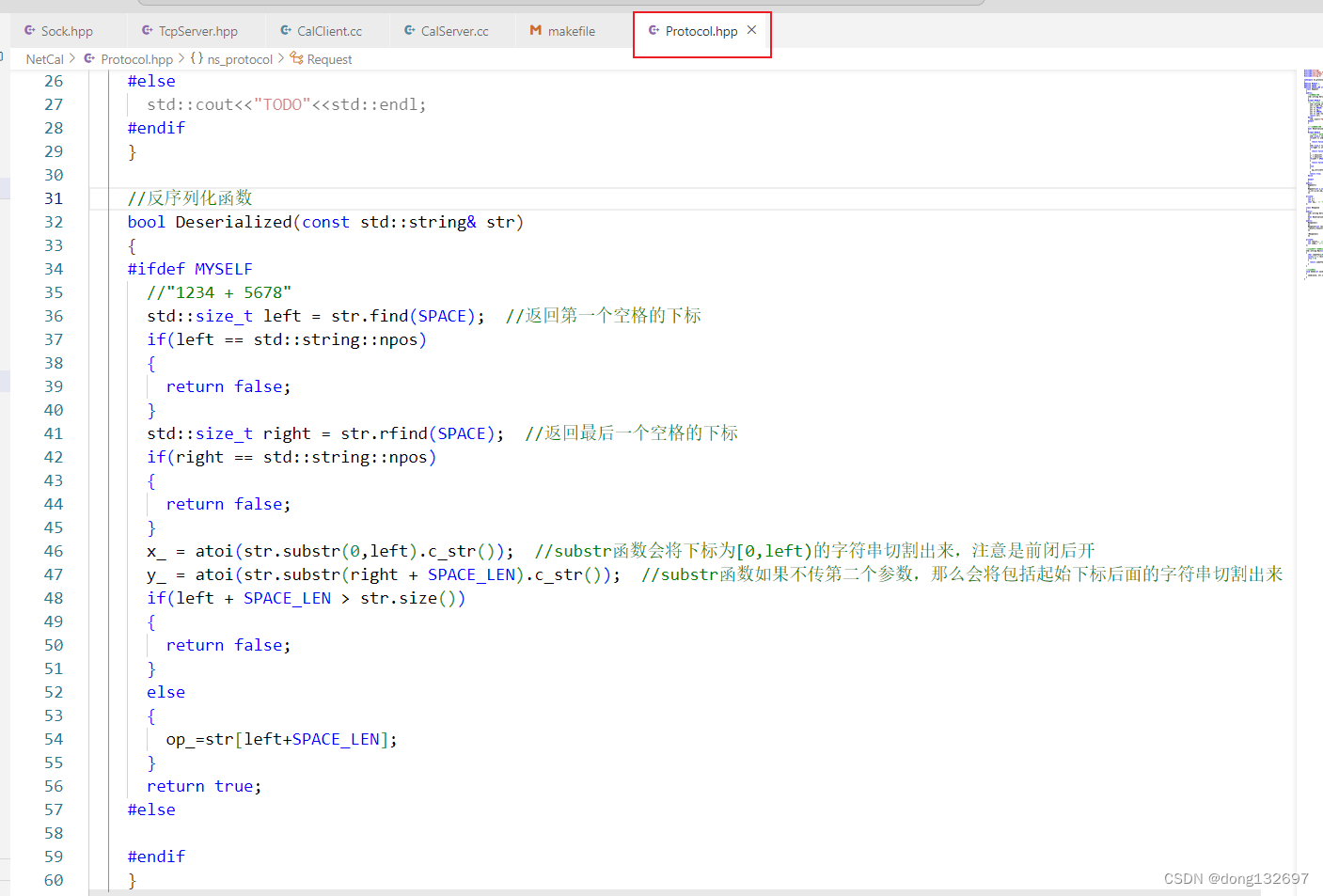1323x896 pixels.
Task: Click '//"1234 + 5678"' comment
Action: coord(219,292)
